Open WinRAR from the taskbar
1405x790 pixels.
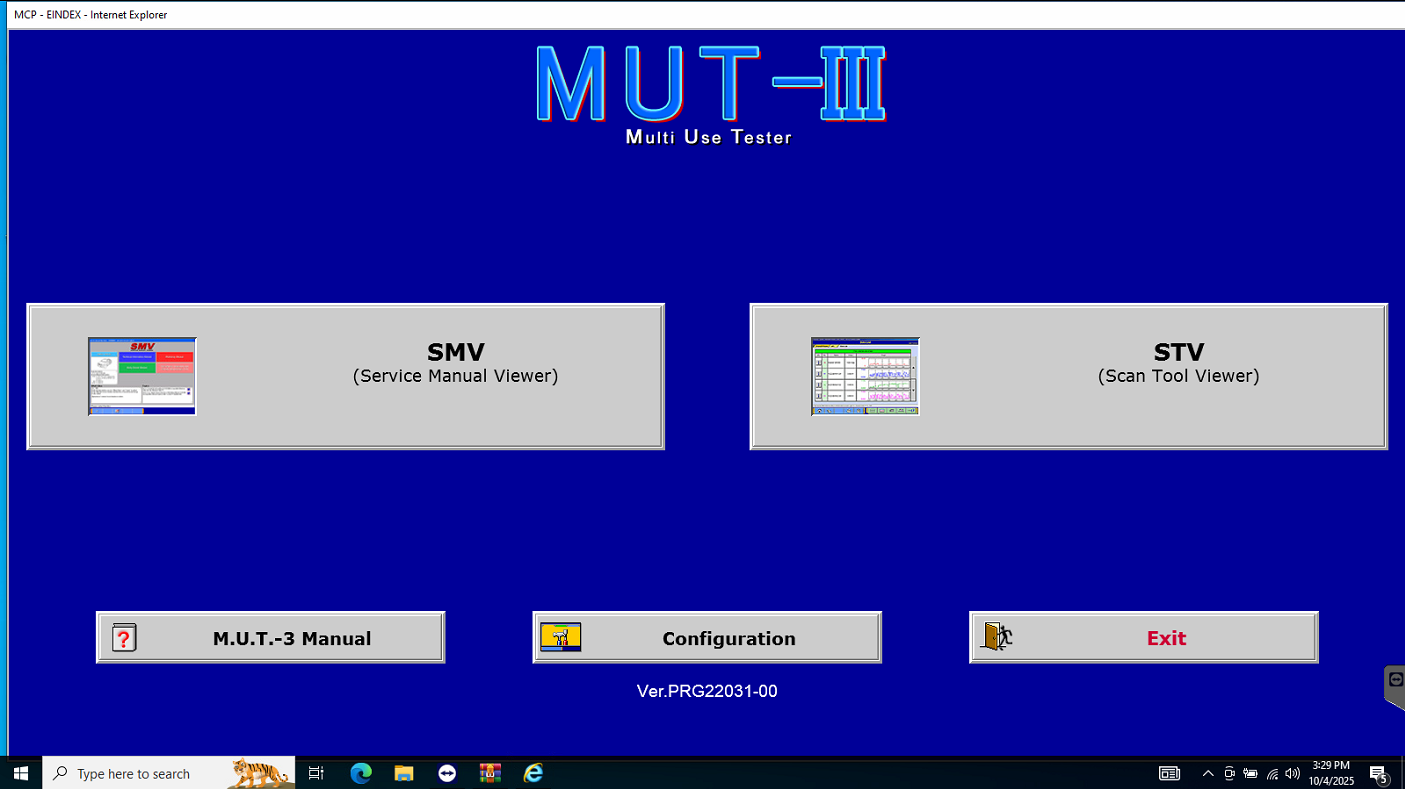[489, 772]
